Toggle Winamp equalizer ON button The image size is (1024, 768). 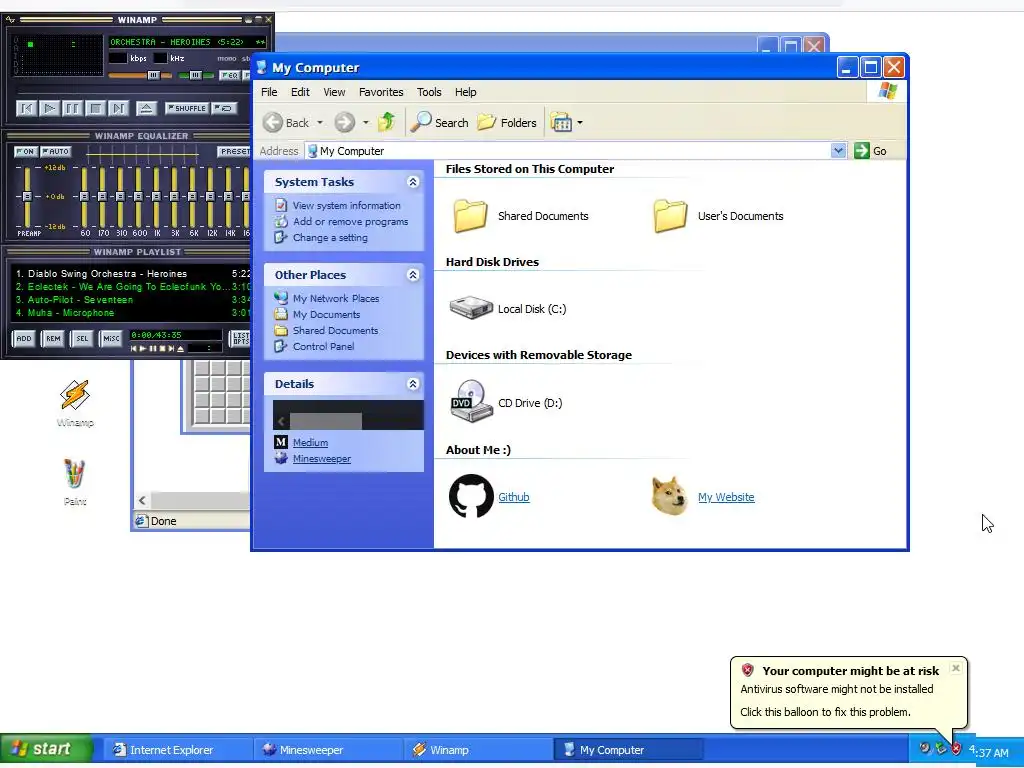(x=25, y=152)
